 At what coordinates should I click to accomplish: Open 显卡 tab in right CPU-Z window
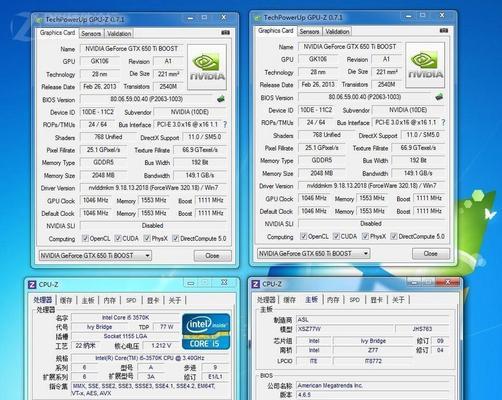(x=377, y=300)
